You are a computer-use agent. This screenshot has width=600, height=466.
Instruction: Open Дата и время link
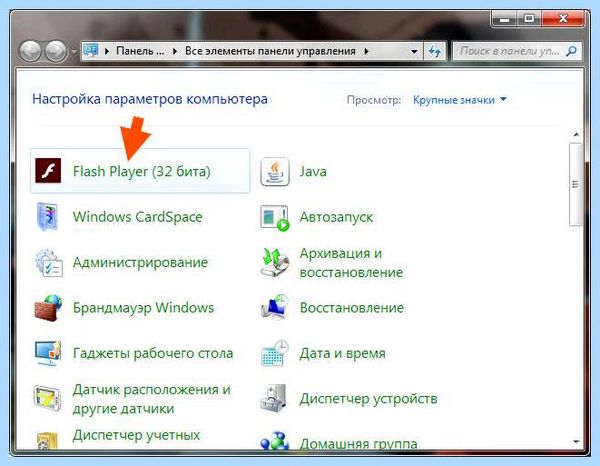click(342, 353)
